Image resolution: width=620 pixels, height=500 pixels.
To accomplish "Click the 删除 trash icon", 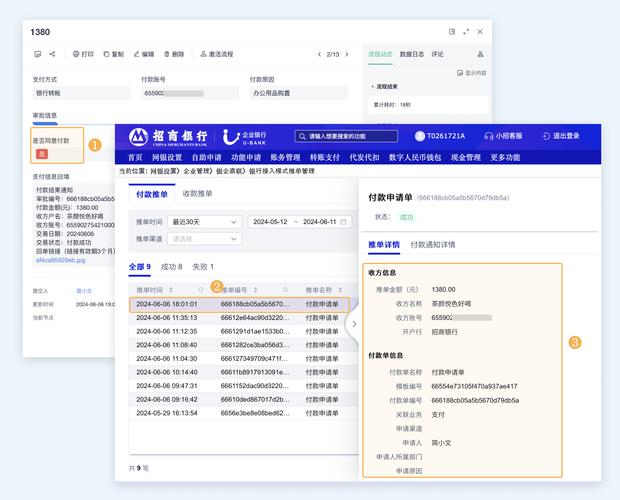I will coord(166,54).
